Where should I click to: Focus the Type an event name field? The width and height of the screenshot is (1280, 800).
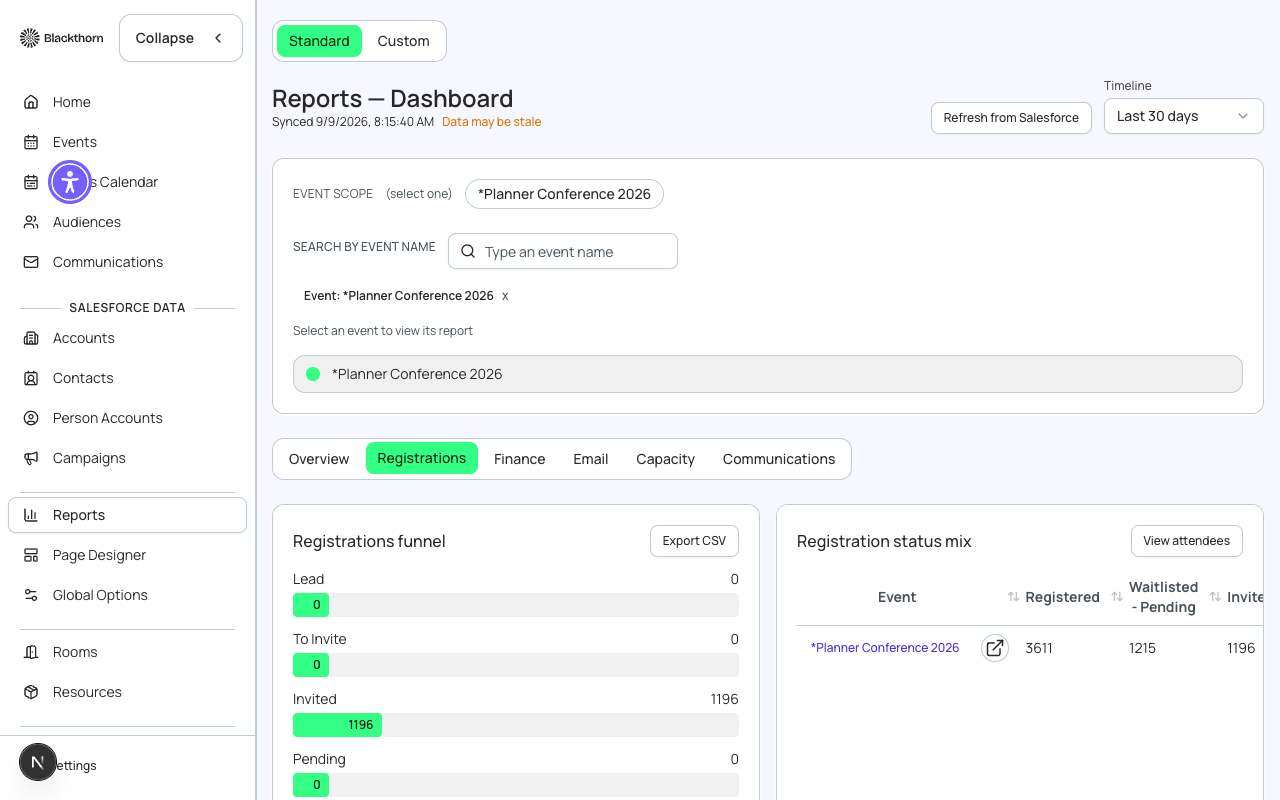point(563,251)
